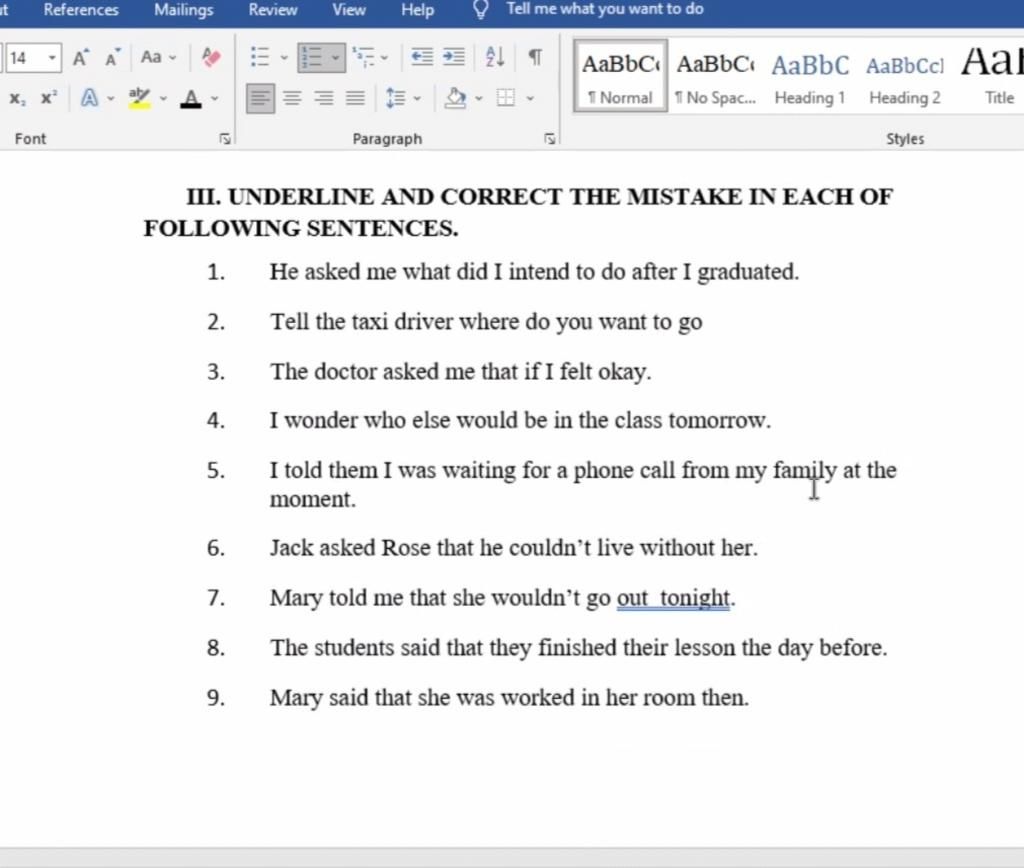This screenshot has height=868, width=1024.
Task: Apply bullet list formatting
Action: (x=260, y=57)
